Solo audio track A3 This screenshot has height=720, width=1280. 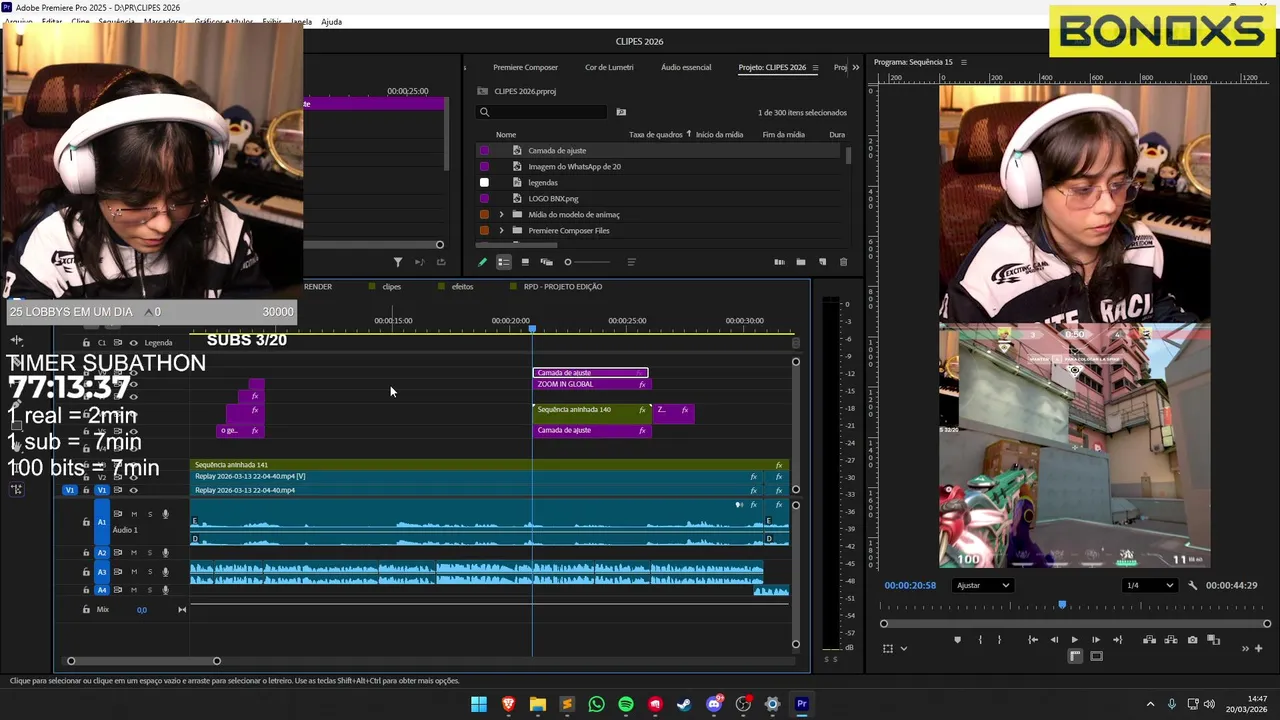150,572
